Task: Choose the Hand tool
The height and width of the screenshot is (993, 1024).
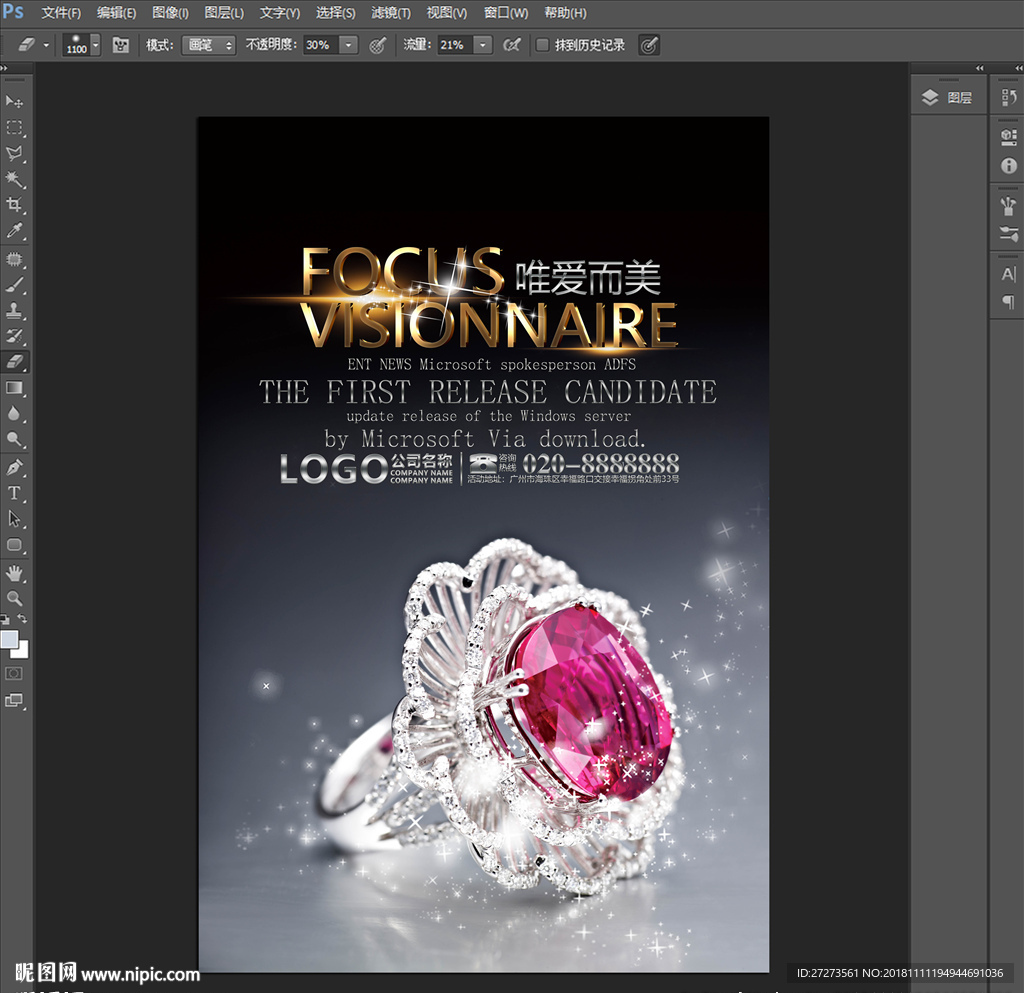Action: tap(15, 572)
